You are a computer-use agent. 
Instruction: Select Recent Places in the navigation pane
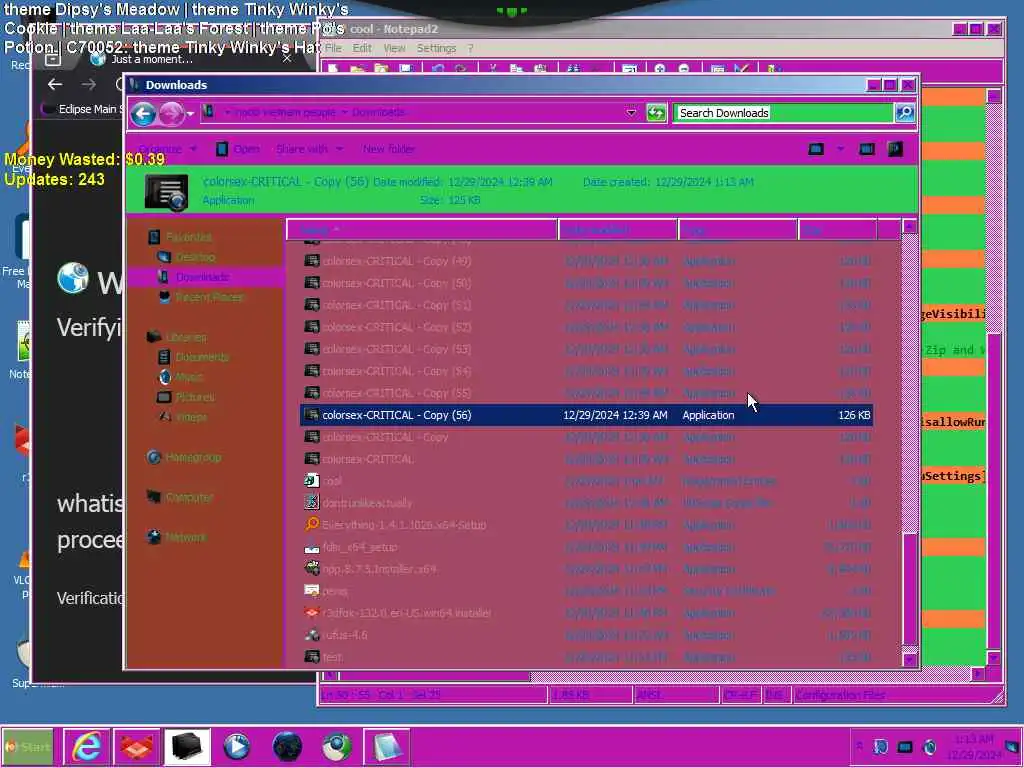[x=209, y=297]
